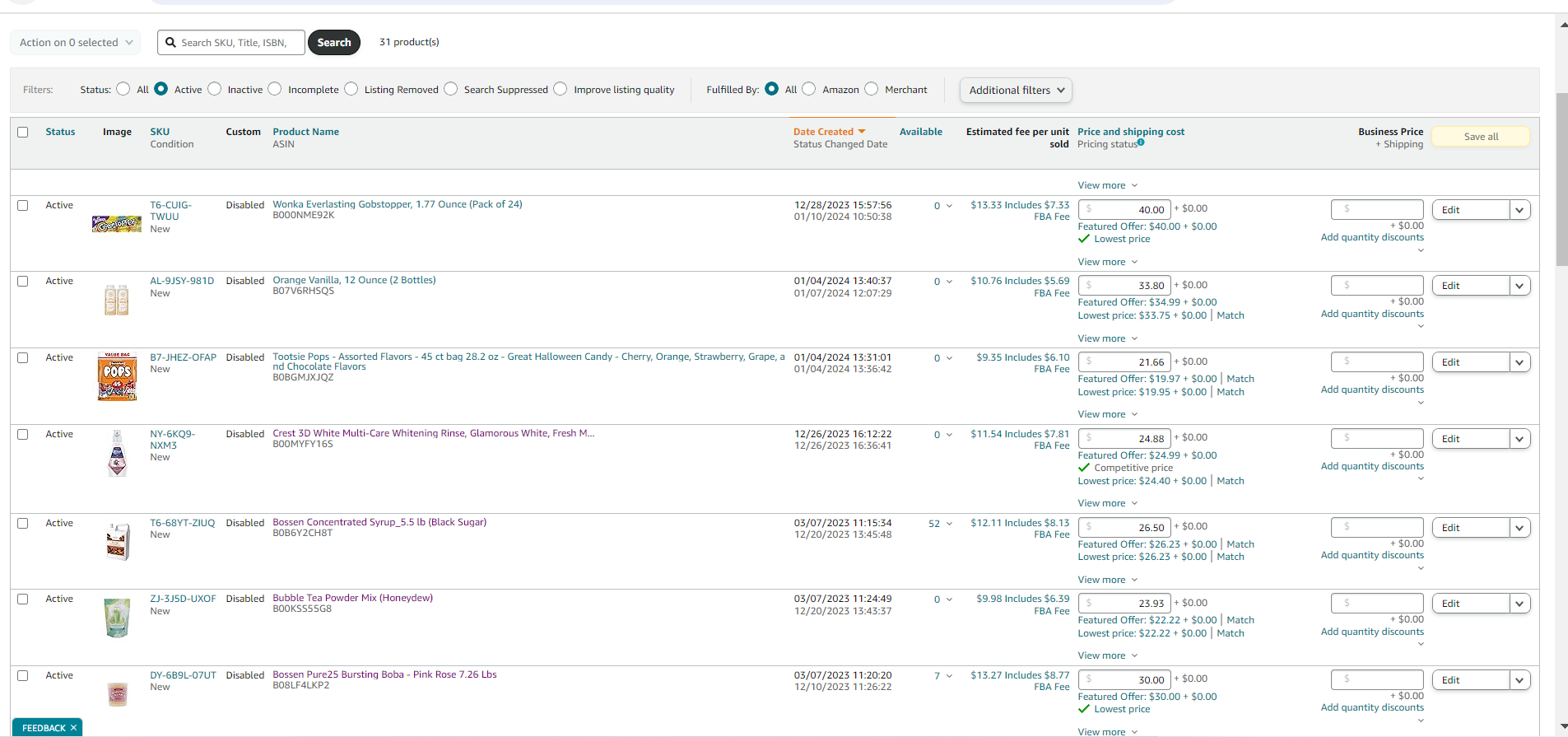Sort the table by the Status column
The image size is (1568, 737).
60,132
